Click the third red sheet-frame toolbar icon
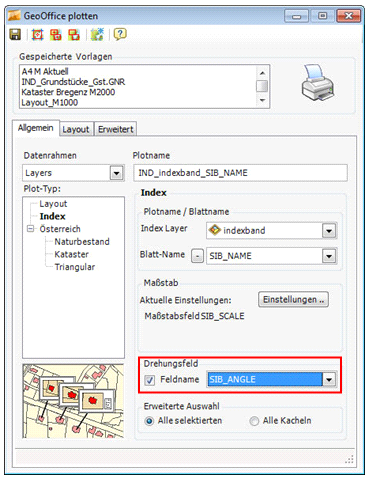The height and width of the screenshot is (477, 369). [x=74, y=34]
